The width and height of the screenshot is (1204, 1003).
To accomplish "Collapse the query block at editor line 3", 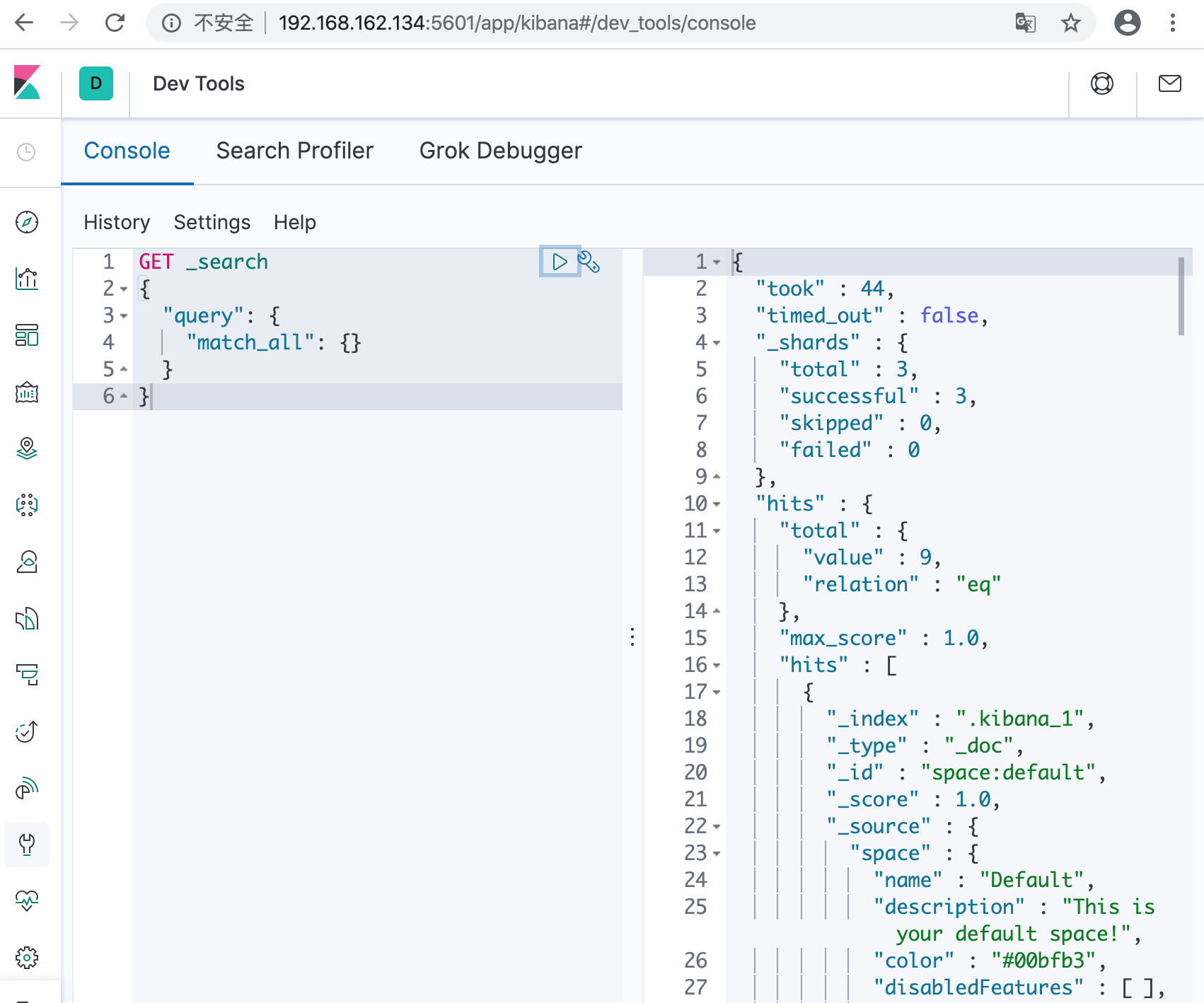I will coord(124,316).
